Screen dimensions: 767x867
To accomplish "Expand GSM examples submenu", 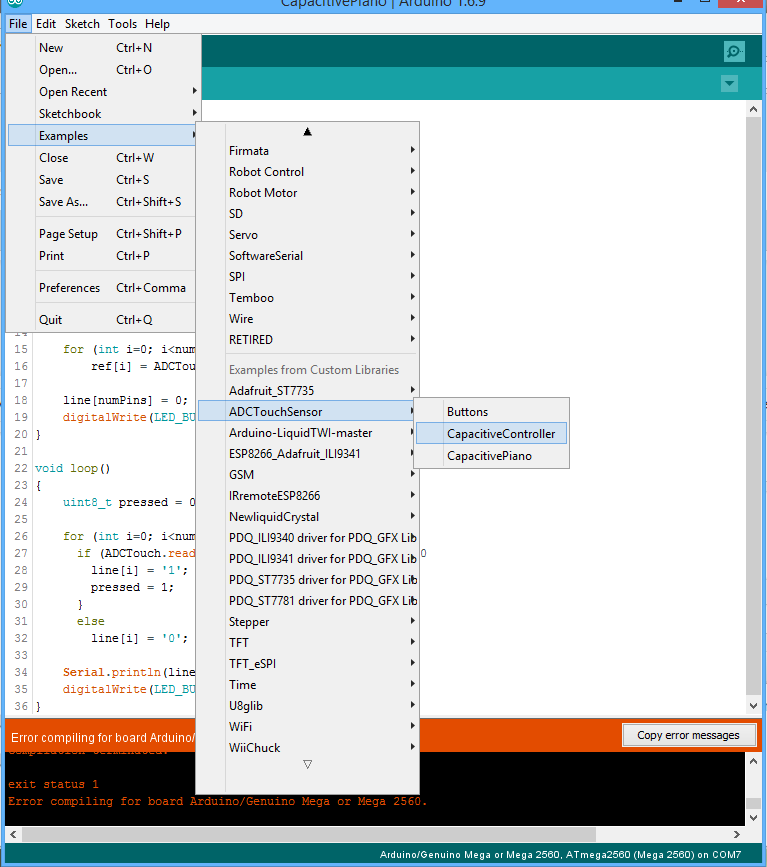I will [x=308, y=474].
